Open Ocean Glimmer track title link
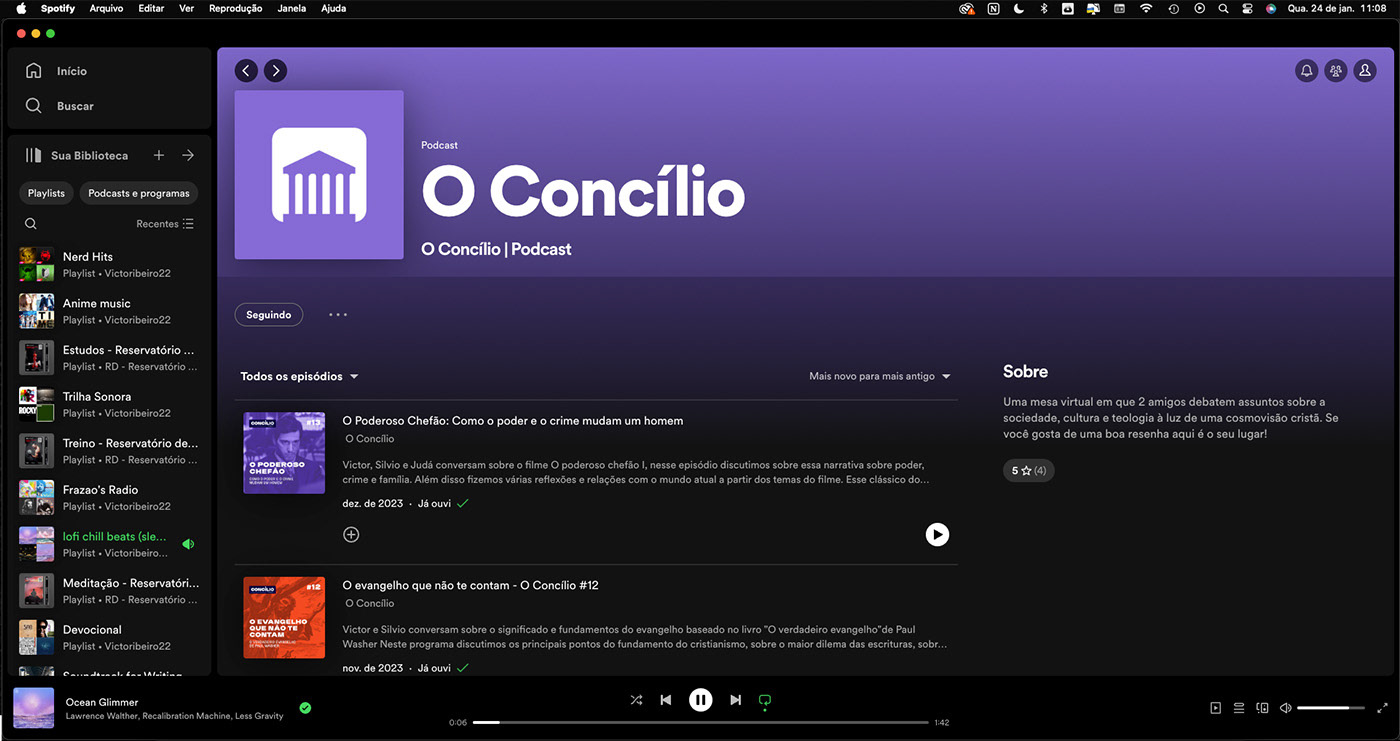The image size is (1400, 741). click(x=102, y=702)
